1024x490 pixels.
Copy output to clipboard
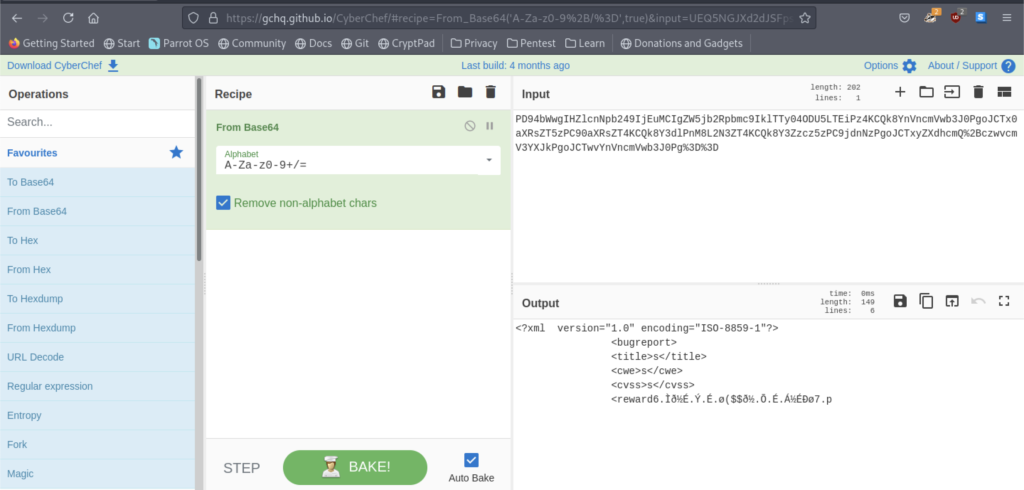click(926, 301)
